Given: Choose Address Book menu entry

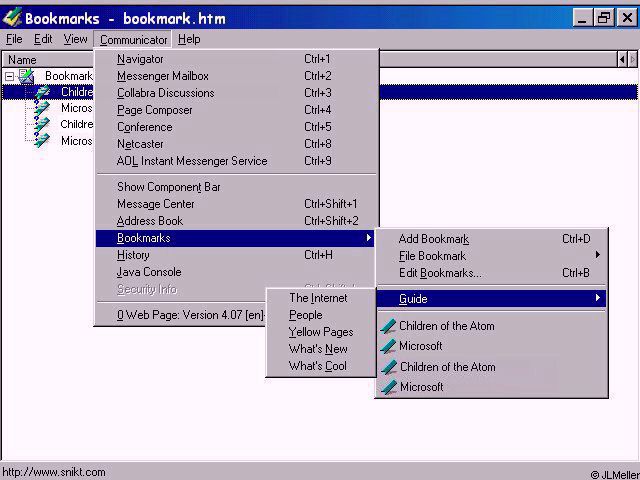Looking at the screenshot, I should coord(150,221).
